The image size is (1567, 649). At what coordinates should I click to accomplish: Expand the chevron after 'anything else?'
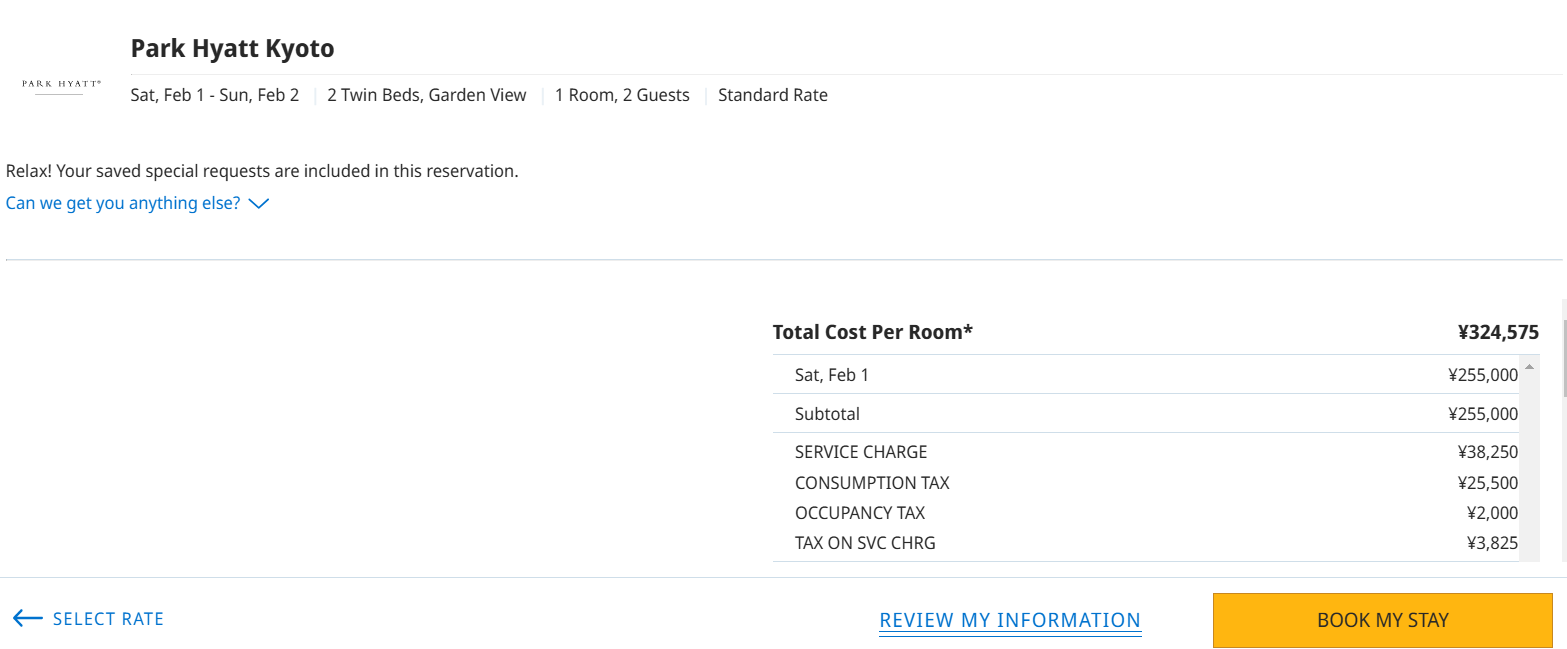pos(259,204)
